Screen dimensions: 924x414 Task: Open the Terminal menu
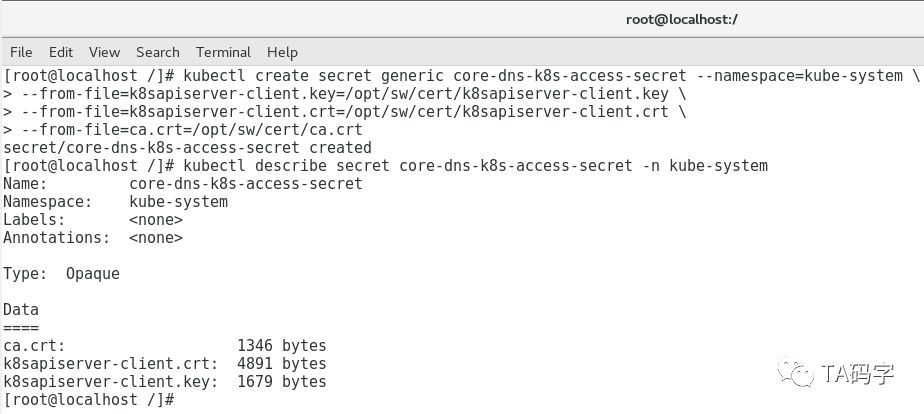[223, 52]
